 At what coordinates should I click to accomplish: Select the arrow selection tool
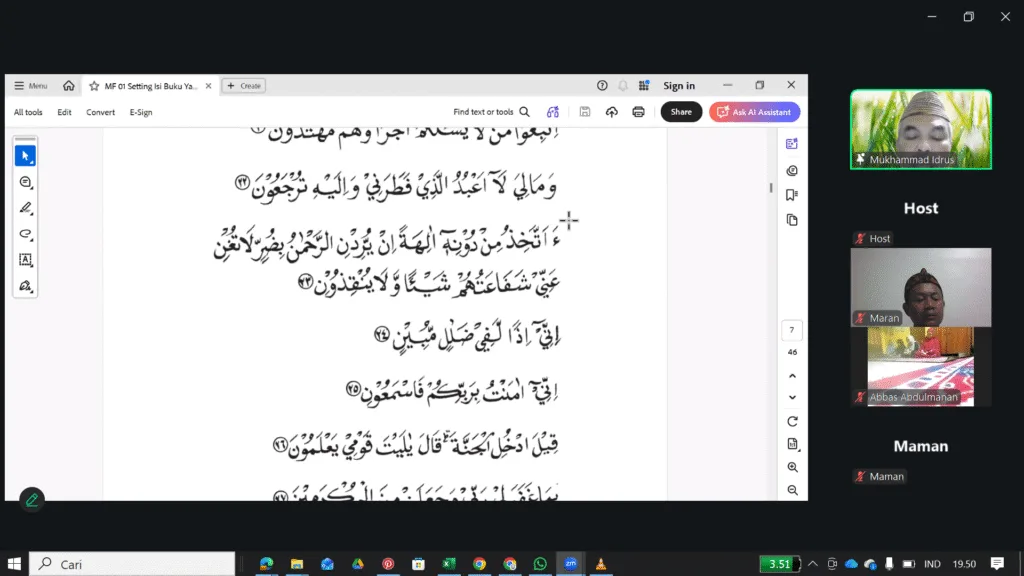click(x=26, y=156)
